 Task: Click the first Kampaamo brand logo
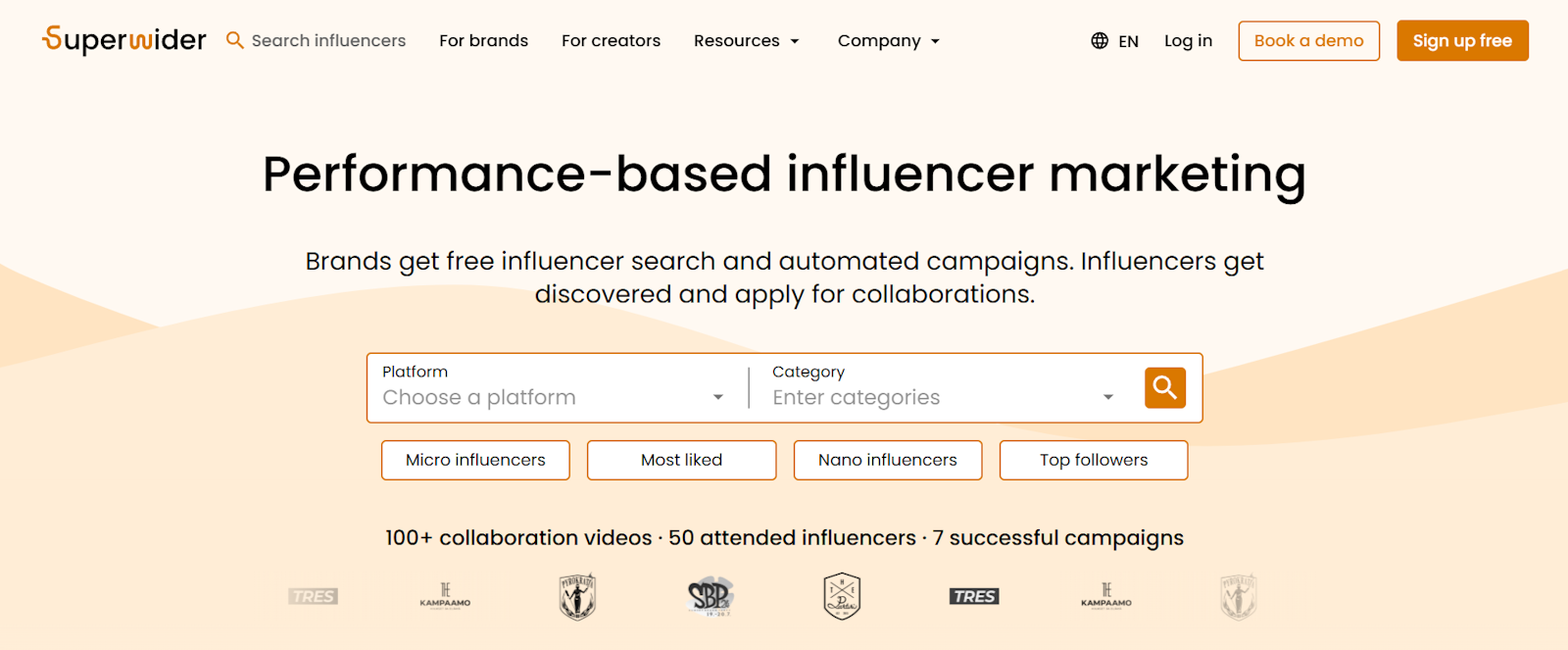point(445,596)
